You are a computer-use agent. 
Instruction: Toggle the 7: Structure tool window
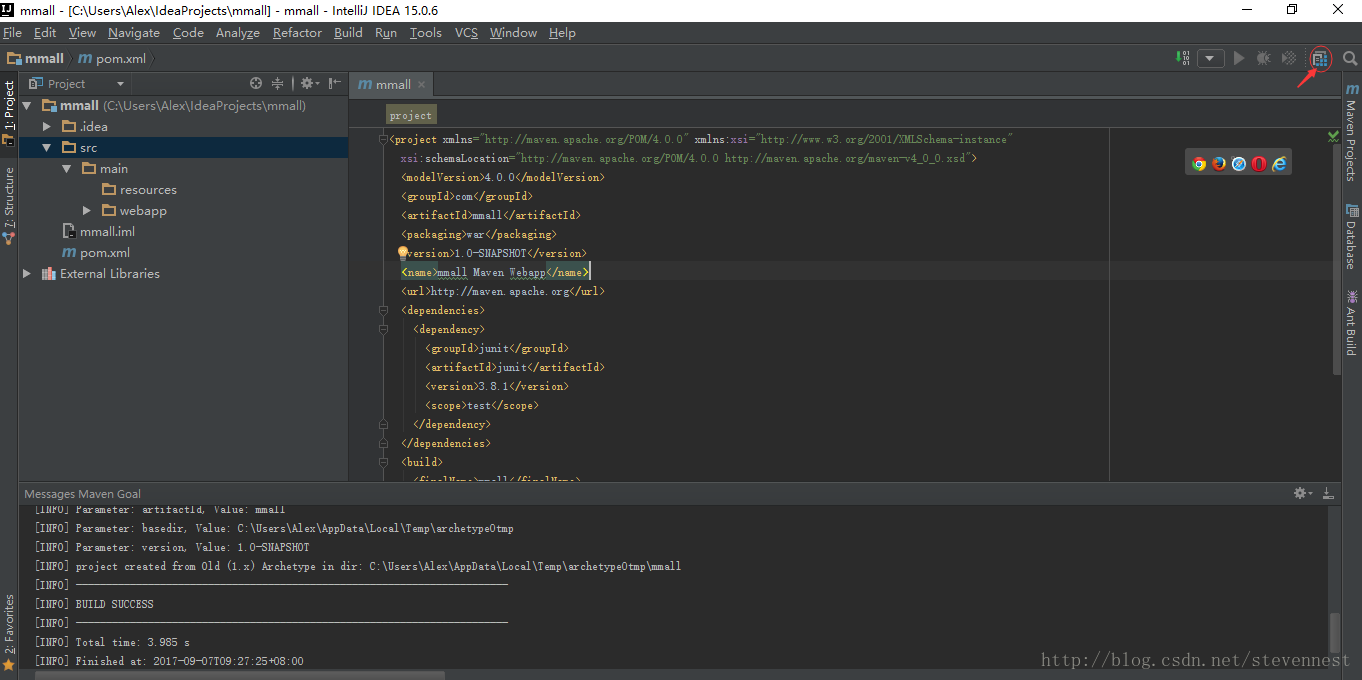point(9,205)
